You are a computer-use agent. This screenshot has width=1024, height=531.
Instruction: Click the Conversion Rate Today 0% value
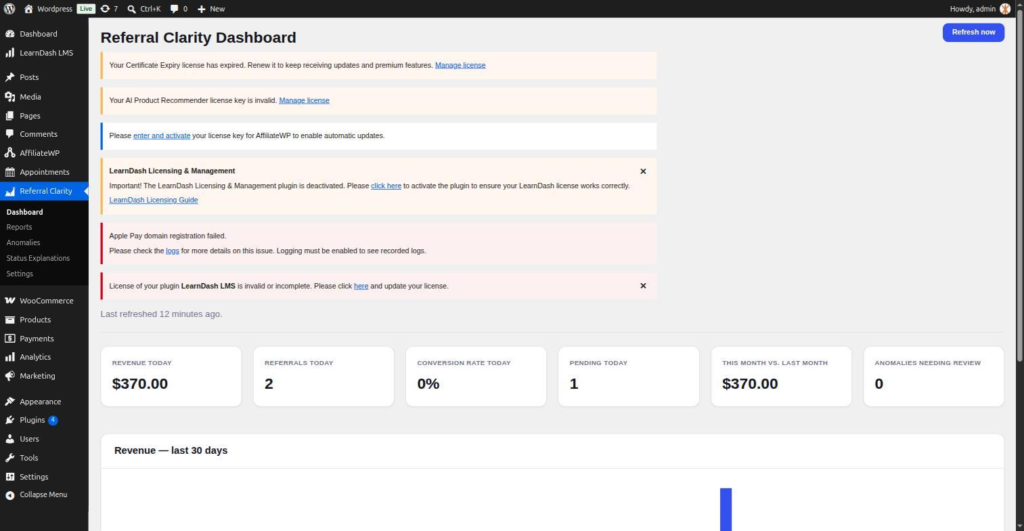(428, 384)
